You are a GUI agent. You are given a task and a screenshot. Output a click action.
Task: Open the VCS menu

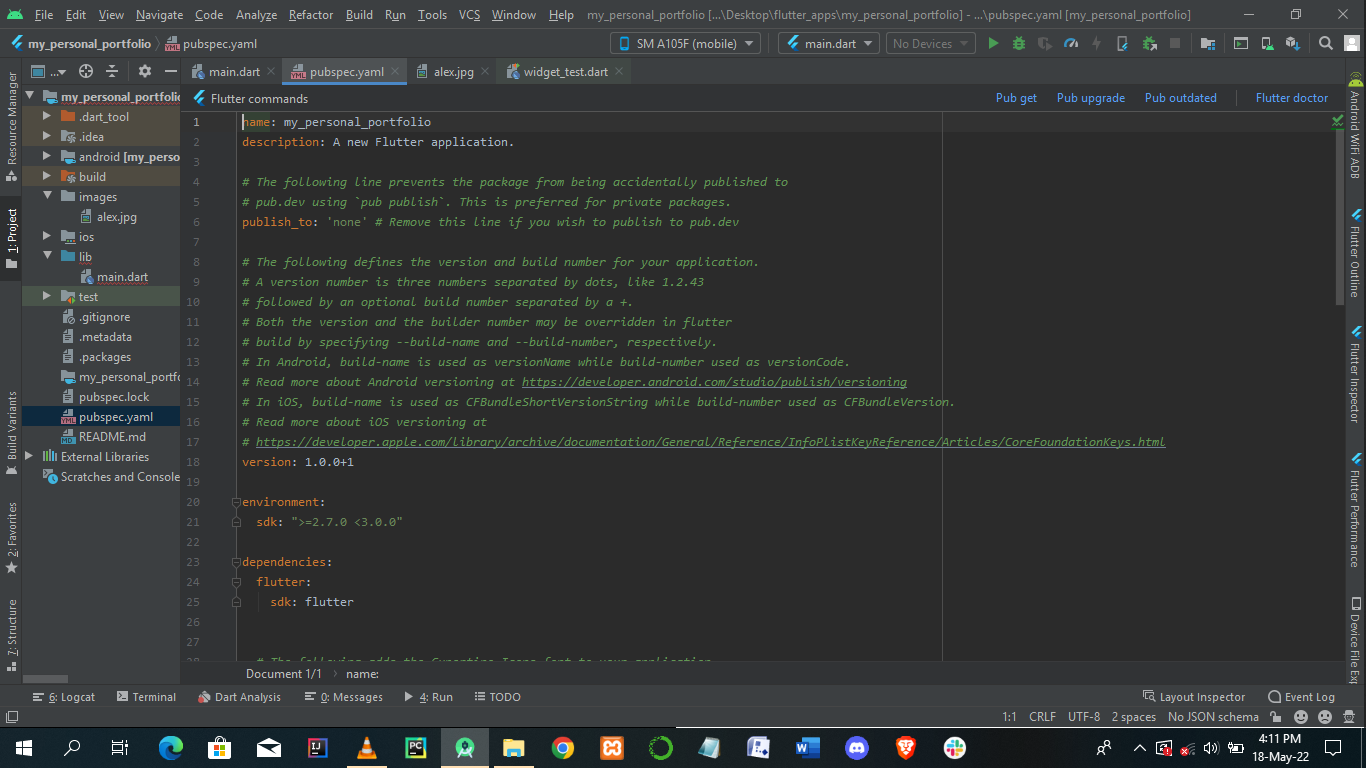(x=470, y=15)
